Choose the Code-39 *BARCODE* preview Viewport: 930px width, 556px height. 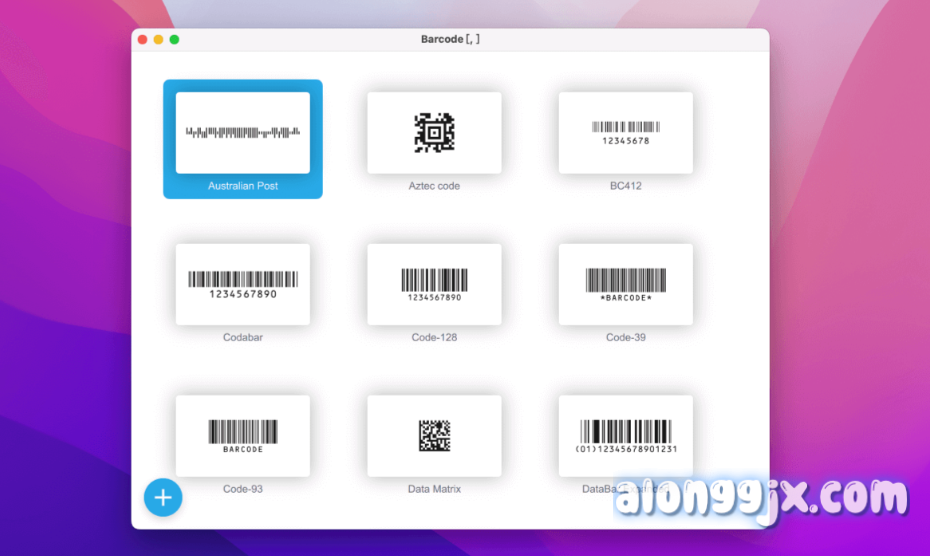tap(625, 284)
